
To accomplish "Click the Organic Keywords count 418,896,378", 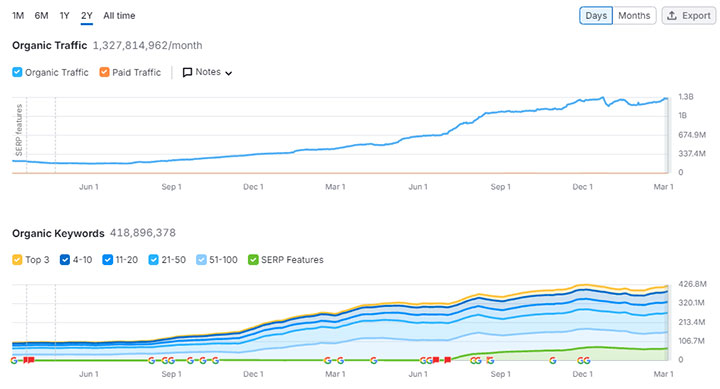I will coord(143,233).
